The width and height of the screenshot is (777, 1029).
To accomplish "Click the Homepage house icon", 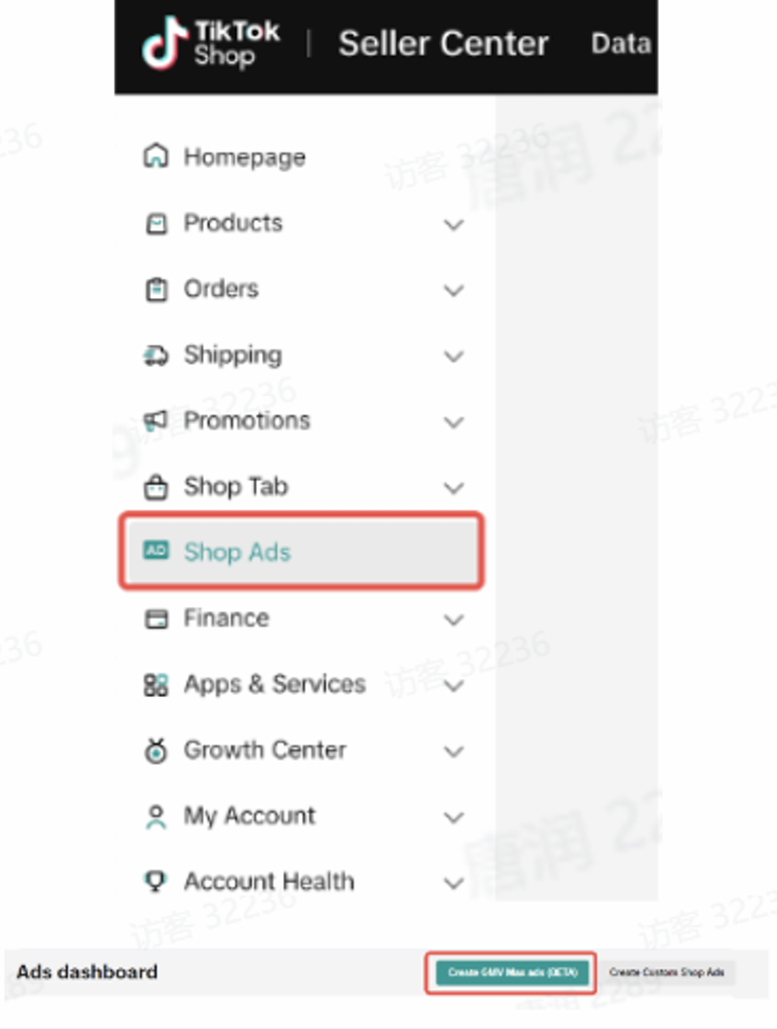I will [156, 157].
